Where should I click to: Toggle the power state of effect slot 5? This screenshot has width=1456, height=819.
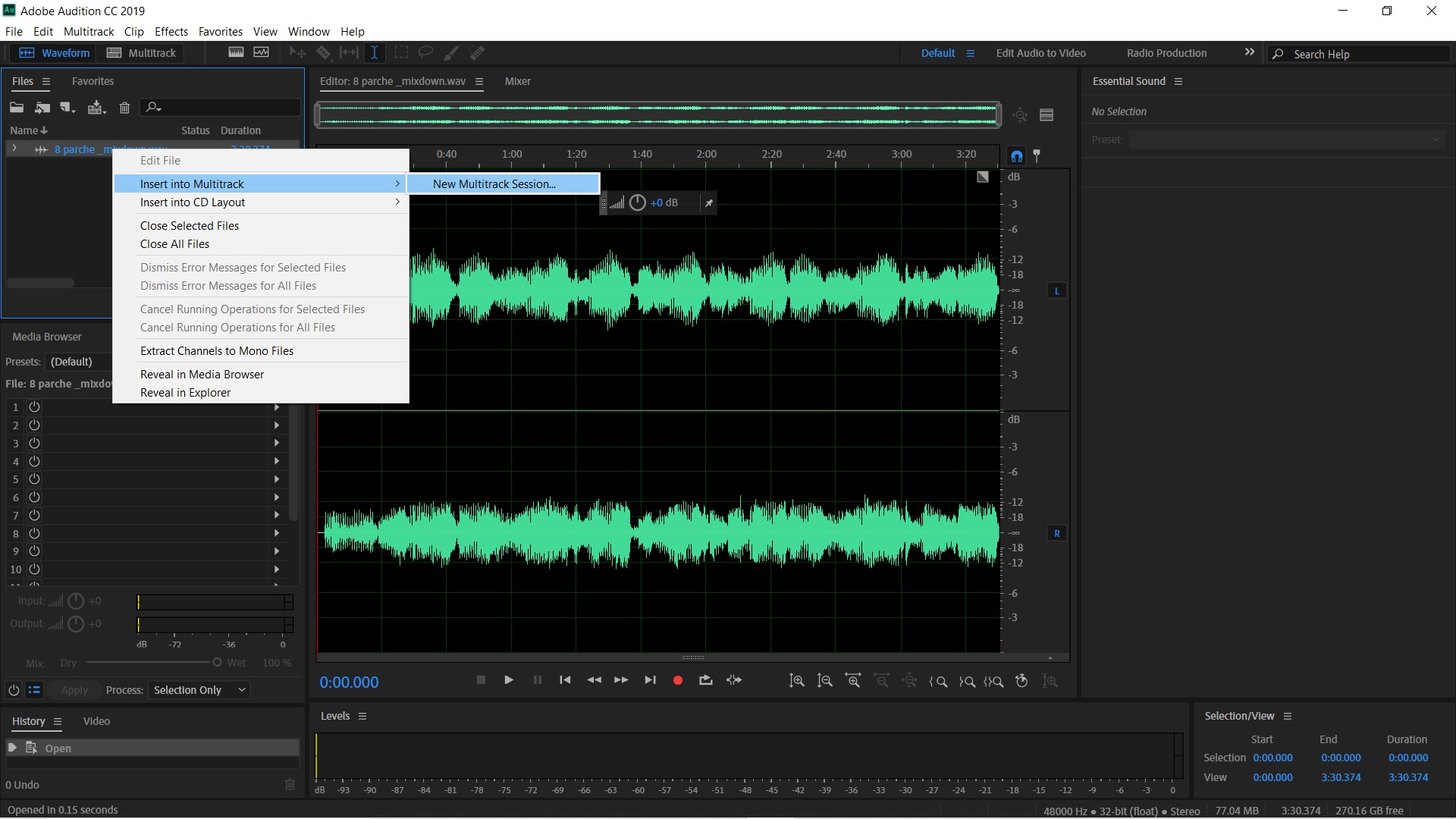point(34,479)
